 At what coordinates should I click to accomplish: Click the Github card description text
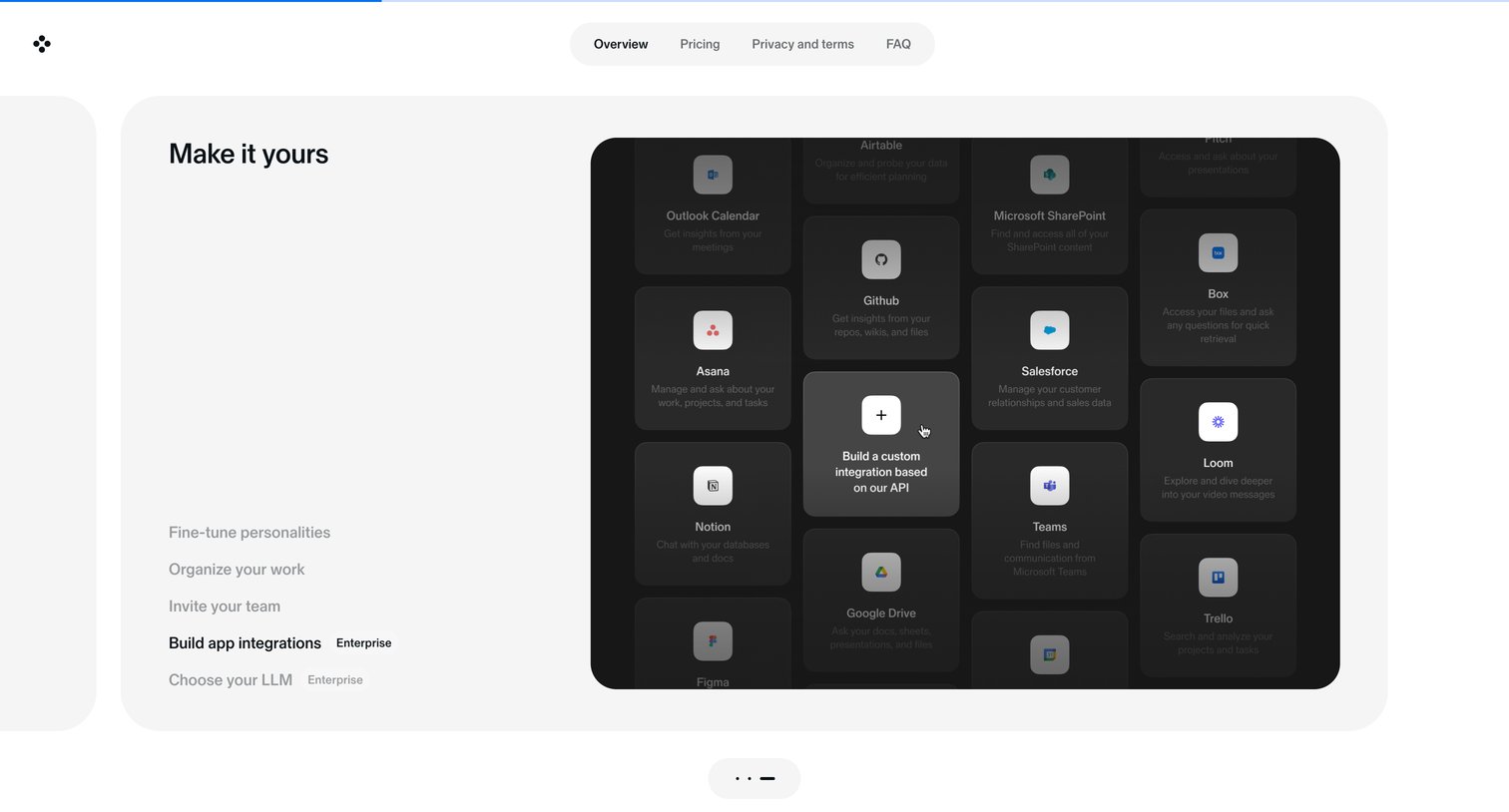881,325
